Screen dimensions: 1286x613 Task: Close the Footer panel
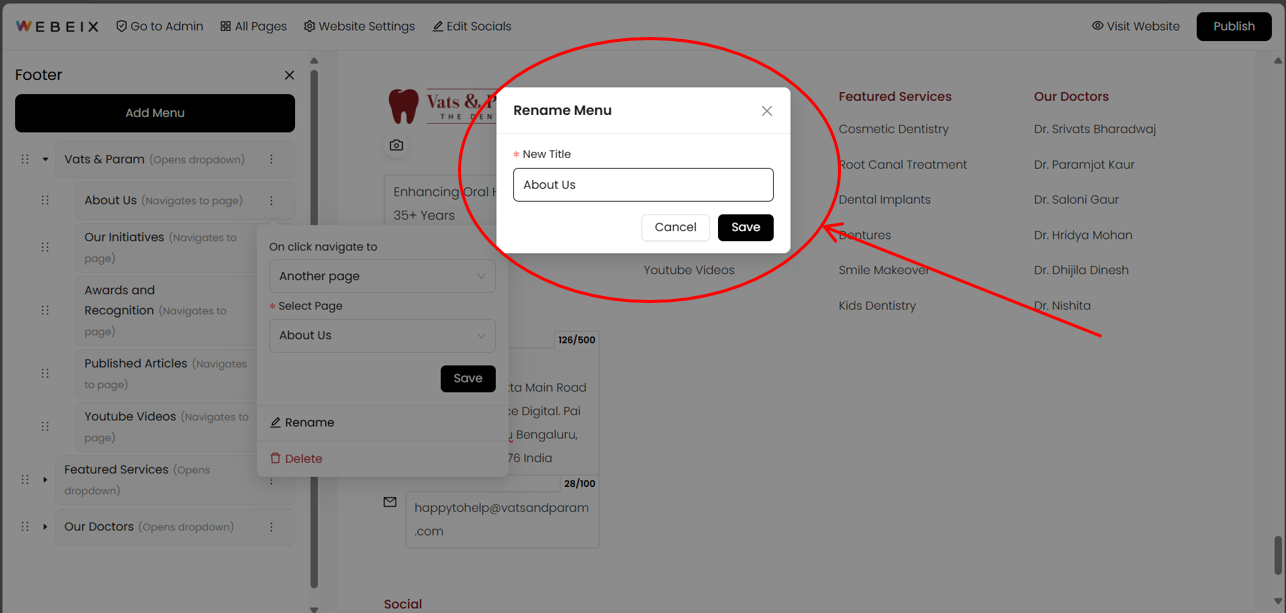point(289,75)
